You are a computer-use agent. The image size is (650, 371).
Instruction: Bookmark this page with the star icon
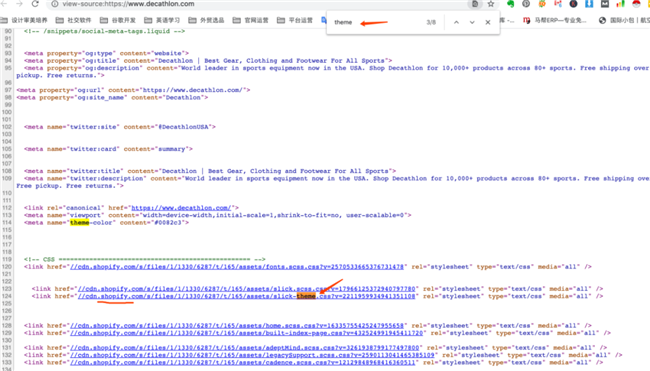tap(491, 4)
